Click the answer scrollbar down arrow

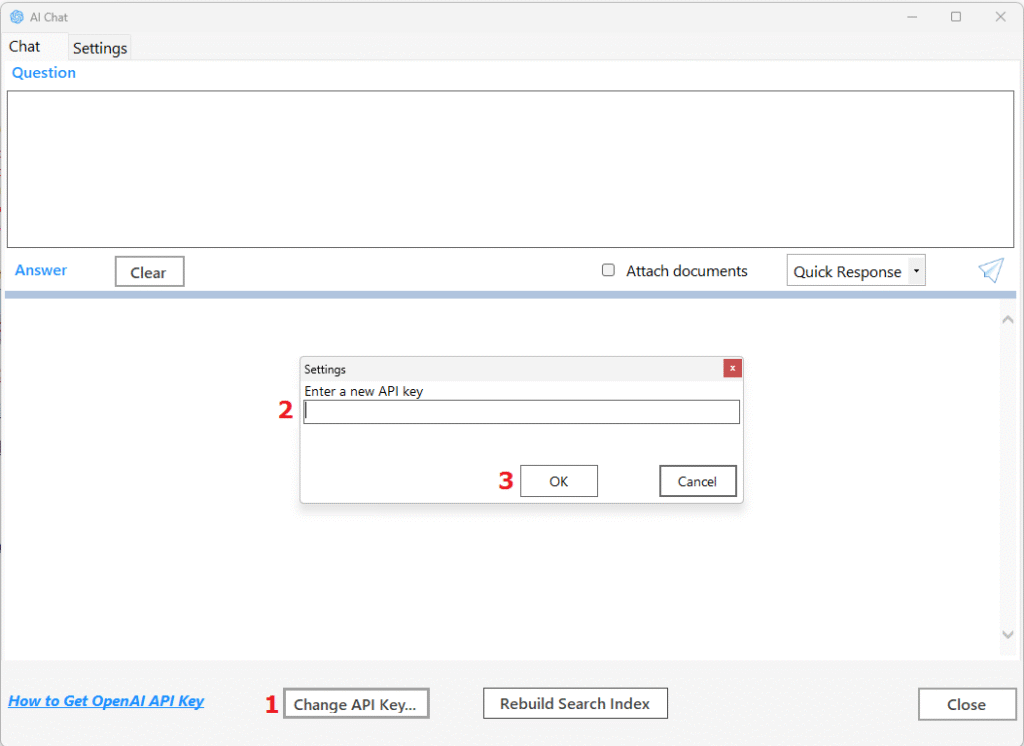pyautogui.click(x=1007, y=635)
